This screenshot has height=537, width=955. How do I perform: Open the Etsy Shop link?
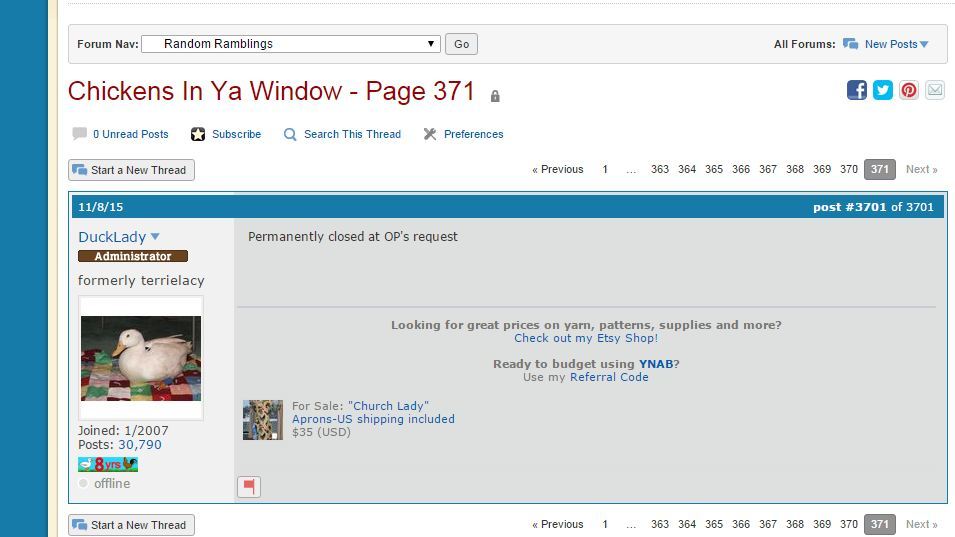tap(586, 338)
